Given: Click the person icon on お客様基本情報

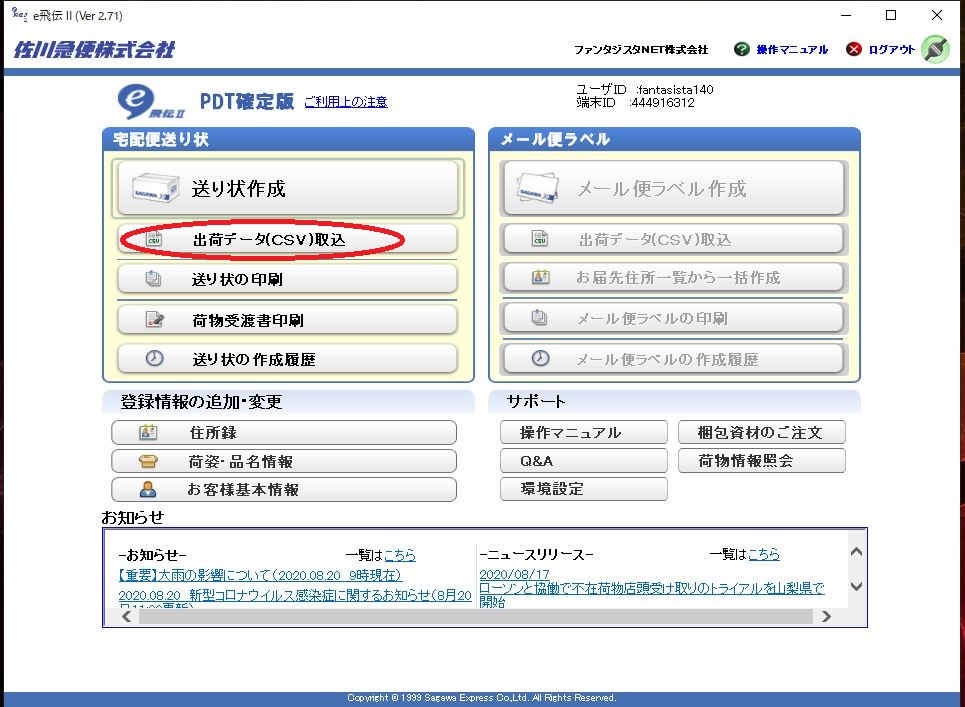Looking at the screenshot, I should pyautogui.click(x=148, y=490).
